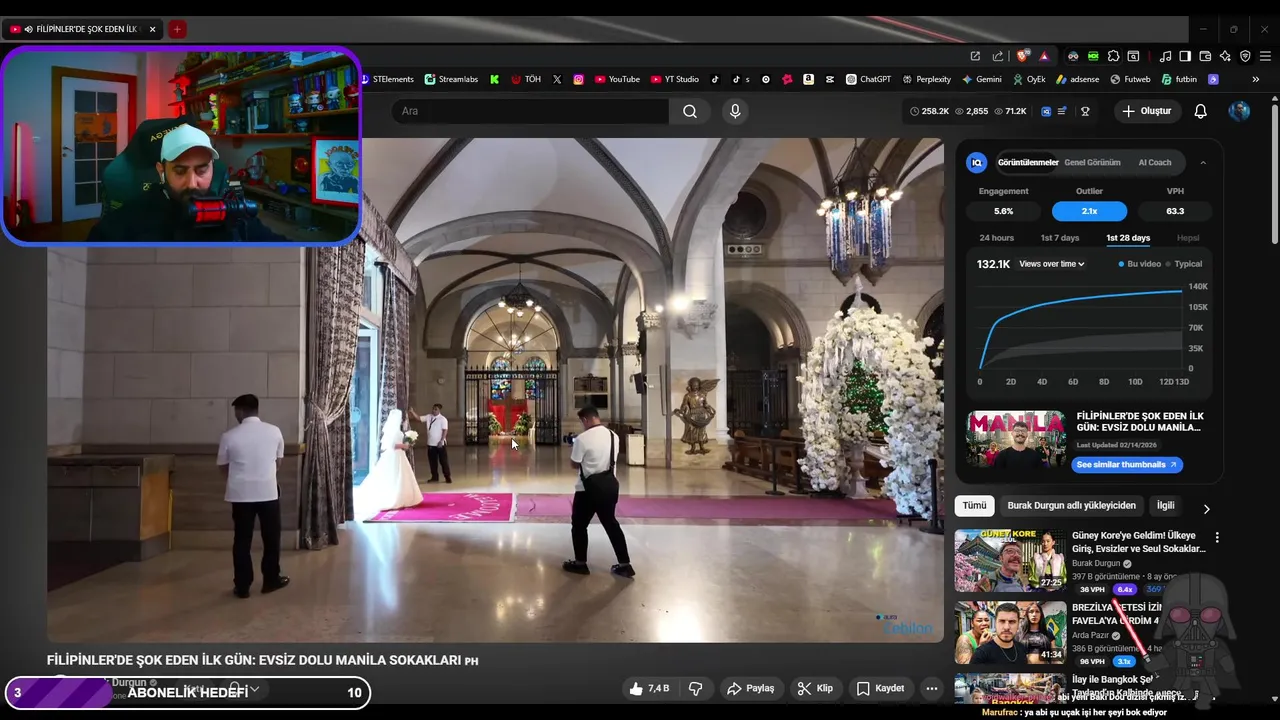Click the share-page icon in the address bar

(998, 56)
